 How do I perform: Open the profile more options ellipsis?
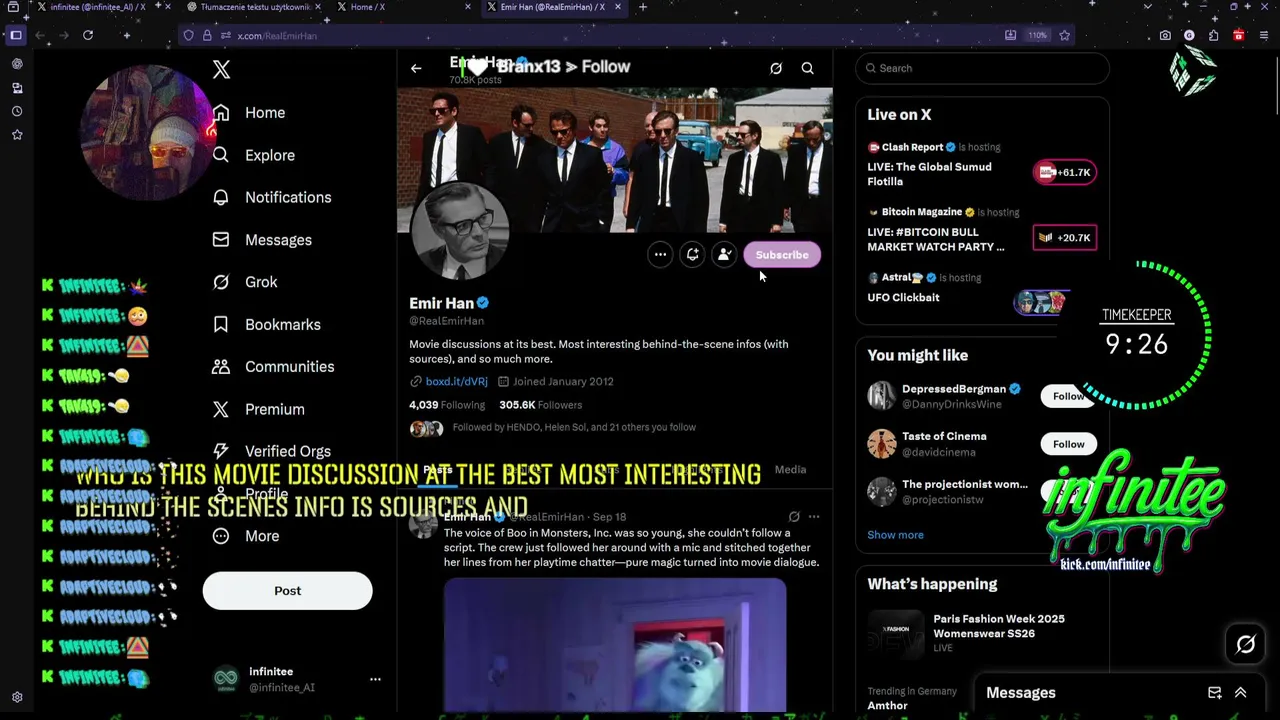point(660,255)
